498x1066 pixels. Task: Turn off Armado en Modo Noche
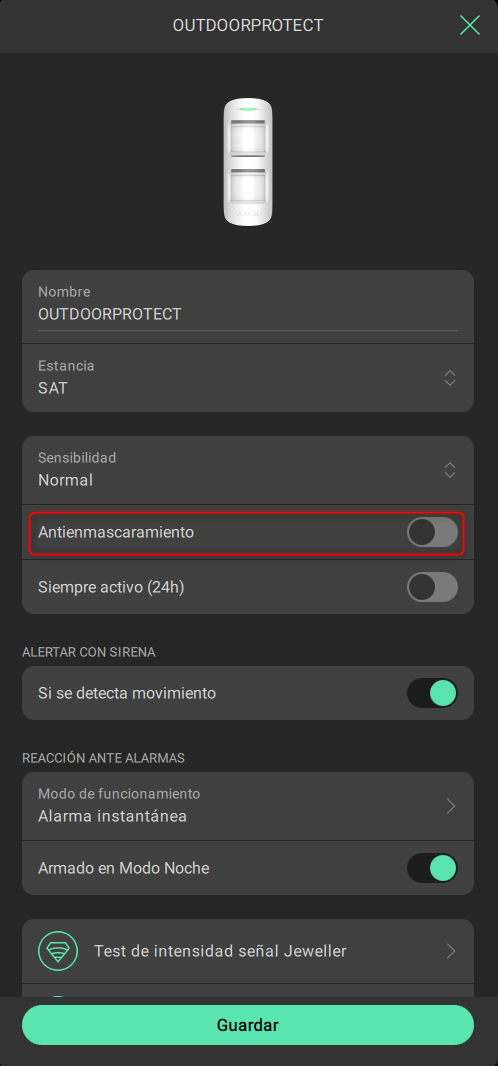click(432, 868)
